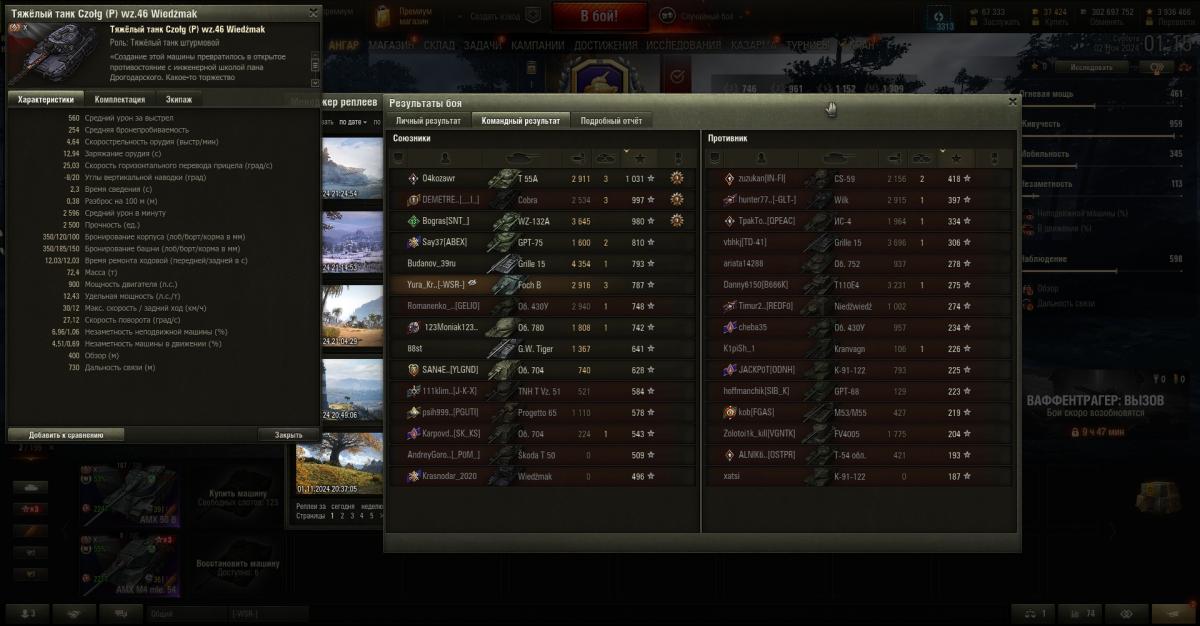Select enemy player ariata14288 row
This screenshot has width=1200, height=626.
pos(858,263)
